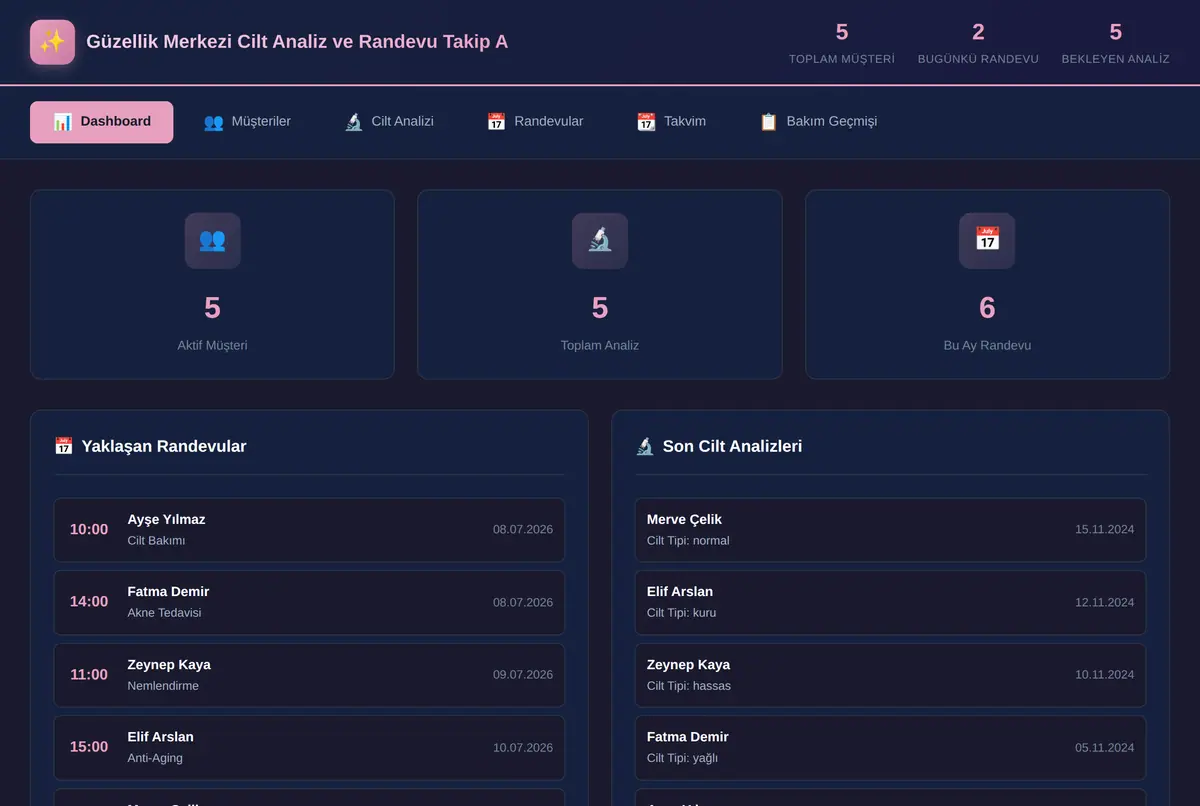Click the 15.11.2024 analysis date

point(1105,530)
